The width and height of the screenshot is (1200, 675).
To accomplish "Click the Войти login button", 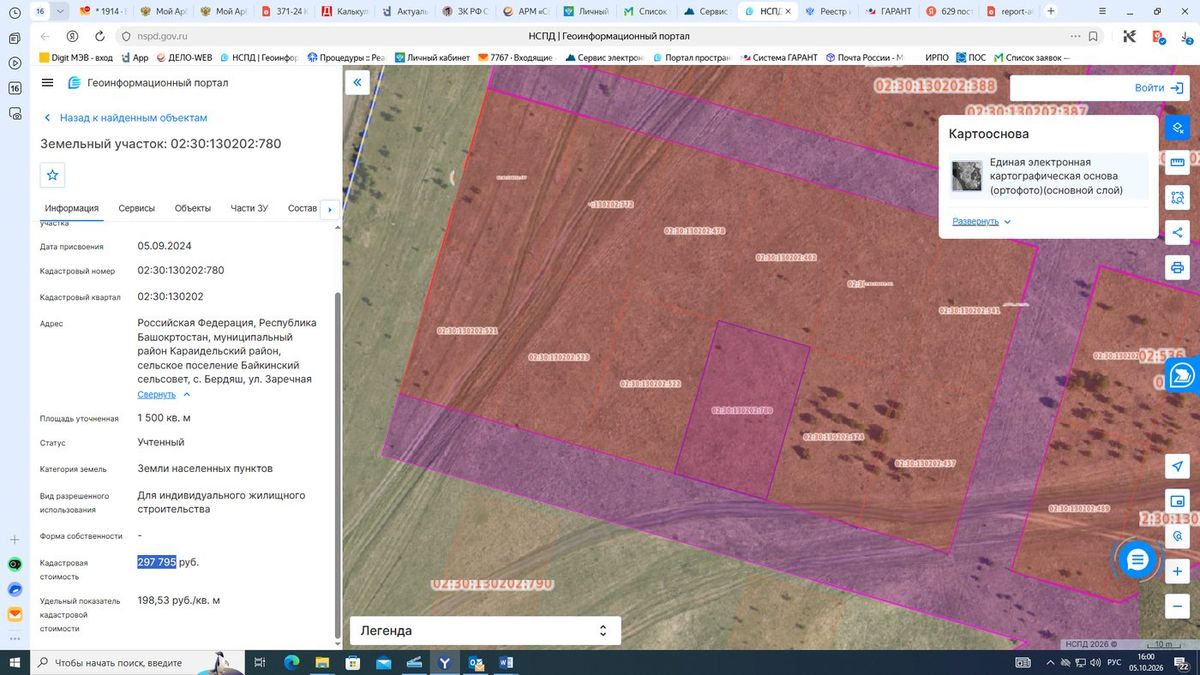I will pyautogui.click(x=1159, y=88).
